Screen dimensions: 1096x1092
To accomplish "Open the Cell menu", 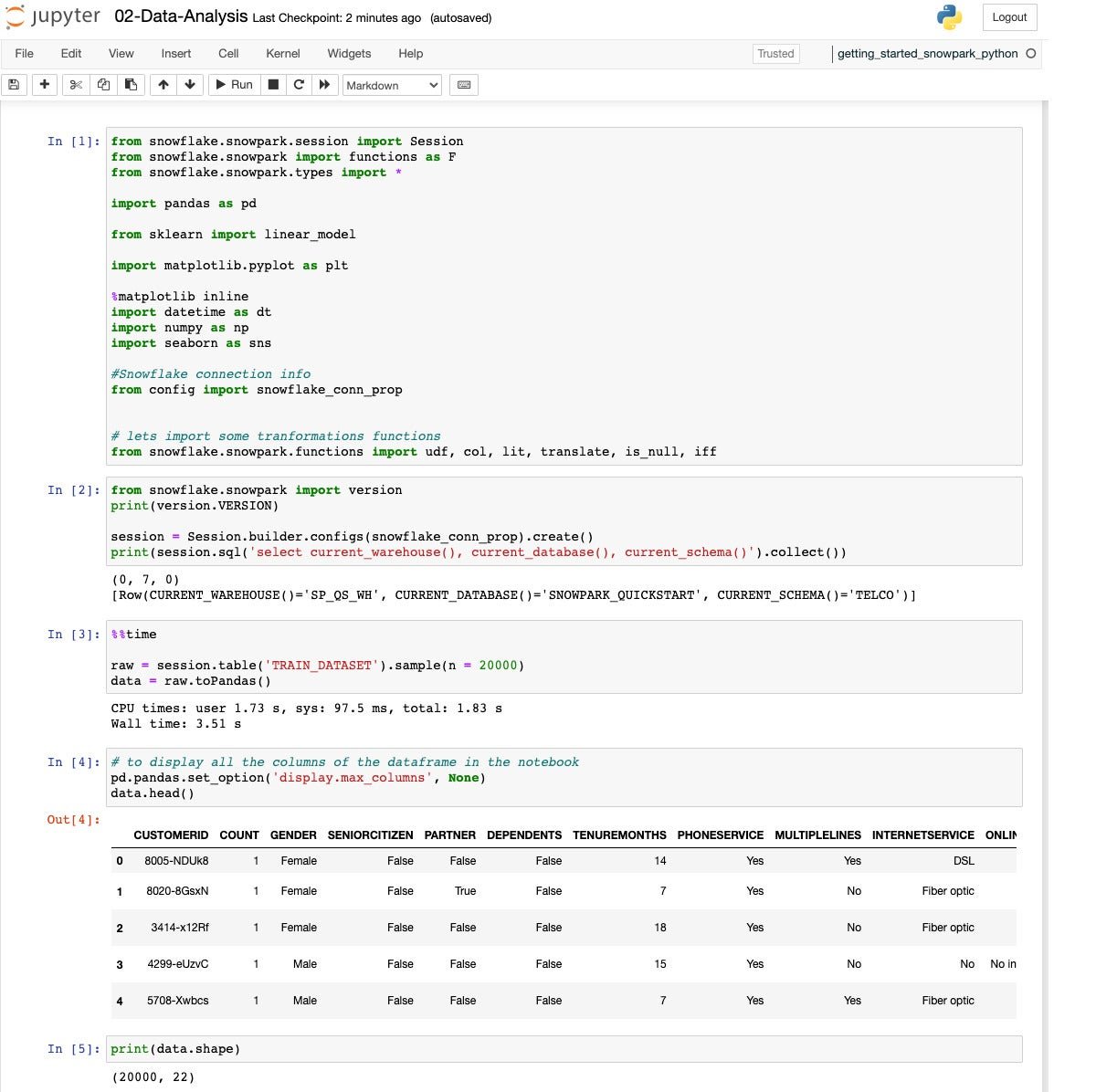I will 228,54.
